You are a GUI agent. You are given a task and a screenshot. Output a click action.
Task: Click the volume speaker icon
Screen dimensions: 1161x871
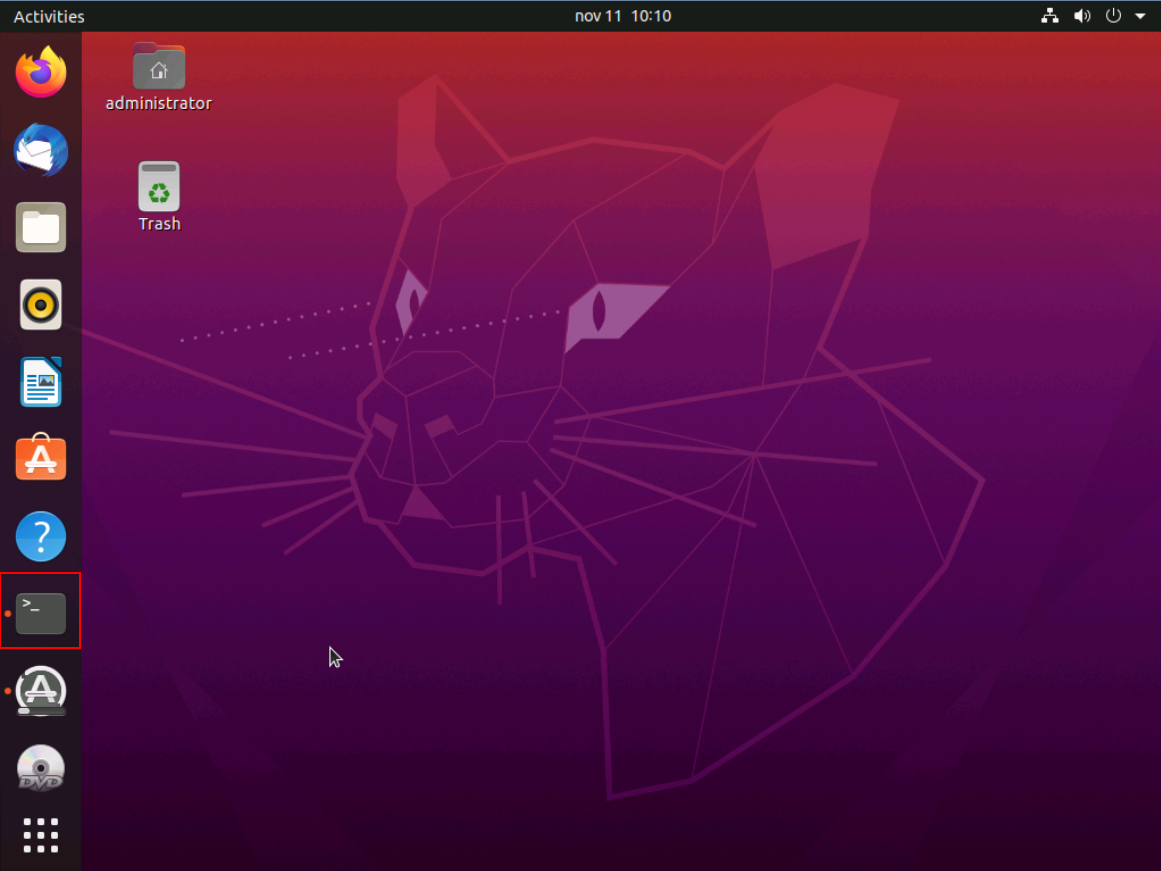(x=1082, y=16)
